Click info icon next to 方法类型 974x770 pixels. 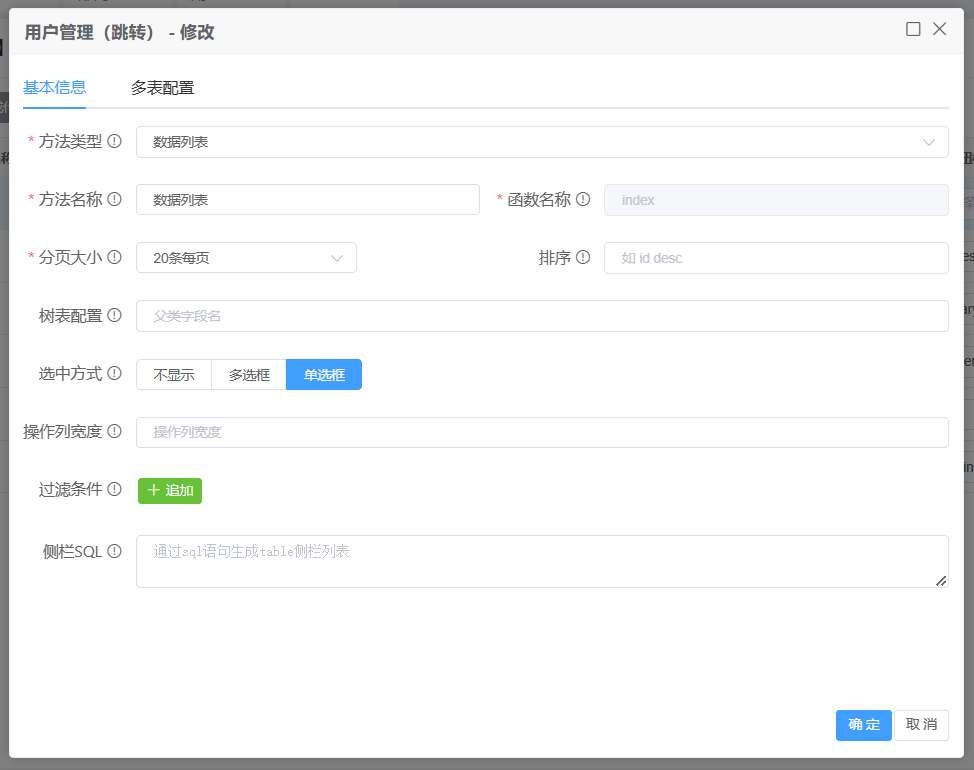click(x=114, y=142)
